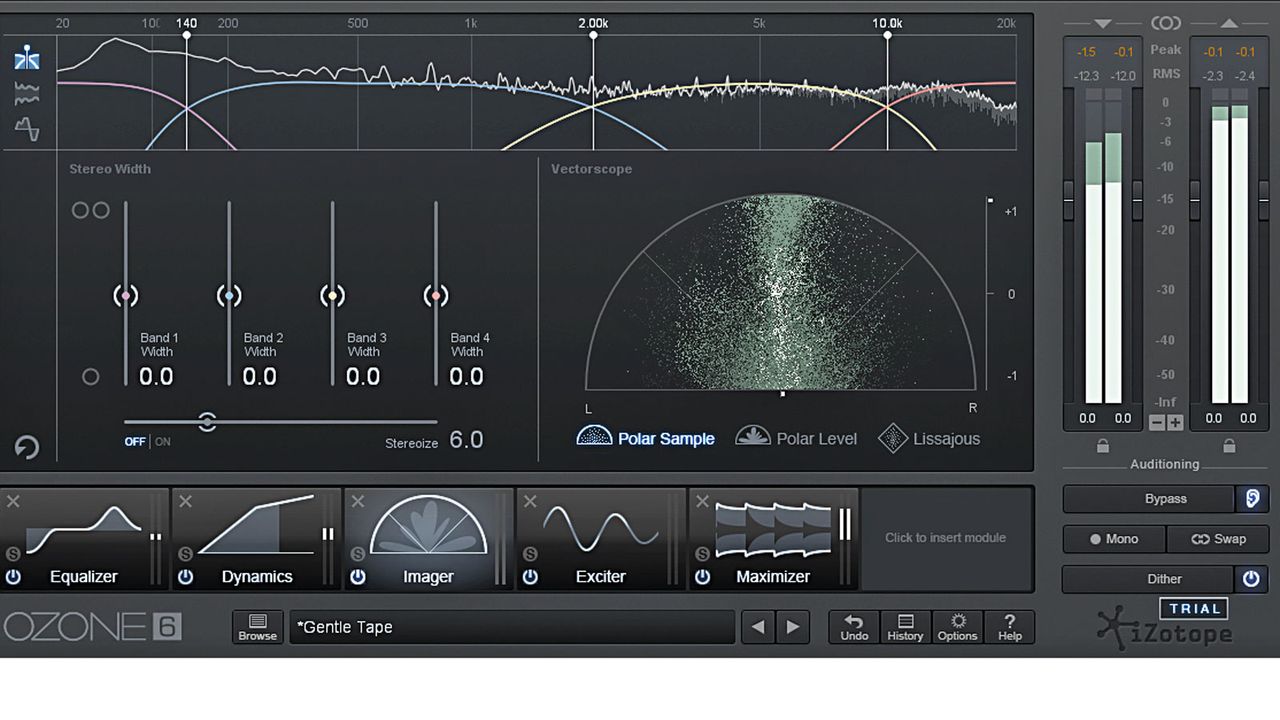The height and width of the screenshot is (720, 1280).
Task: Toggle the ear gain-match icon
Action: click(x=1250, y=498)
